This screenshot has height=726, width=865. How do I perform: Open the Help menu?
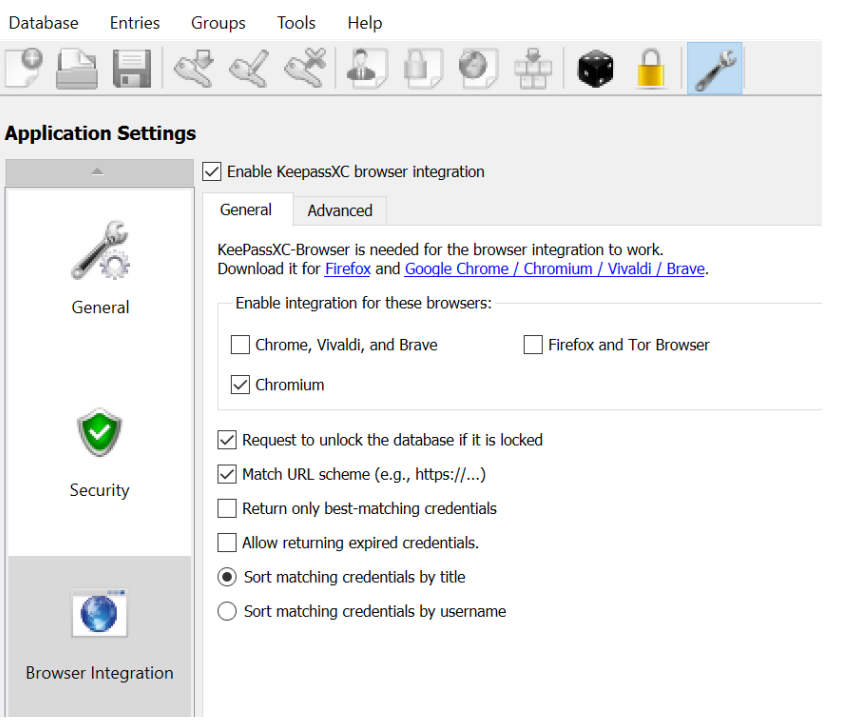[365, 23]
